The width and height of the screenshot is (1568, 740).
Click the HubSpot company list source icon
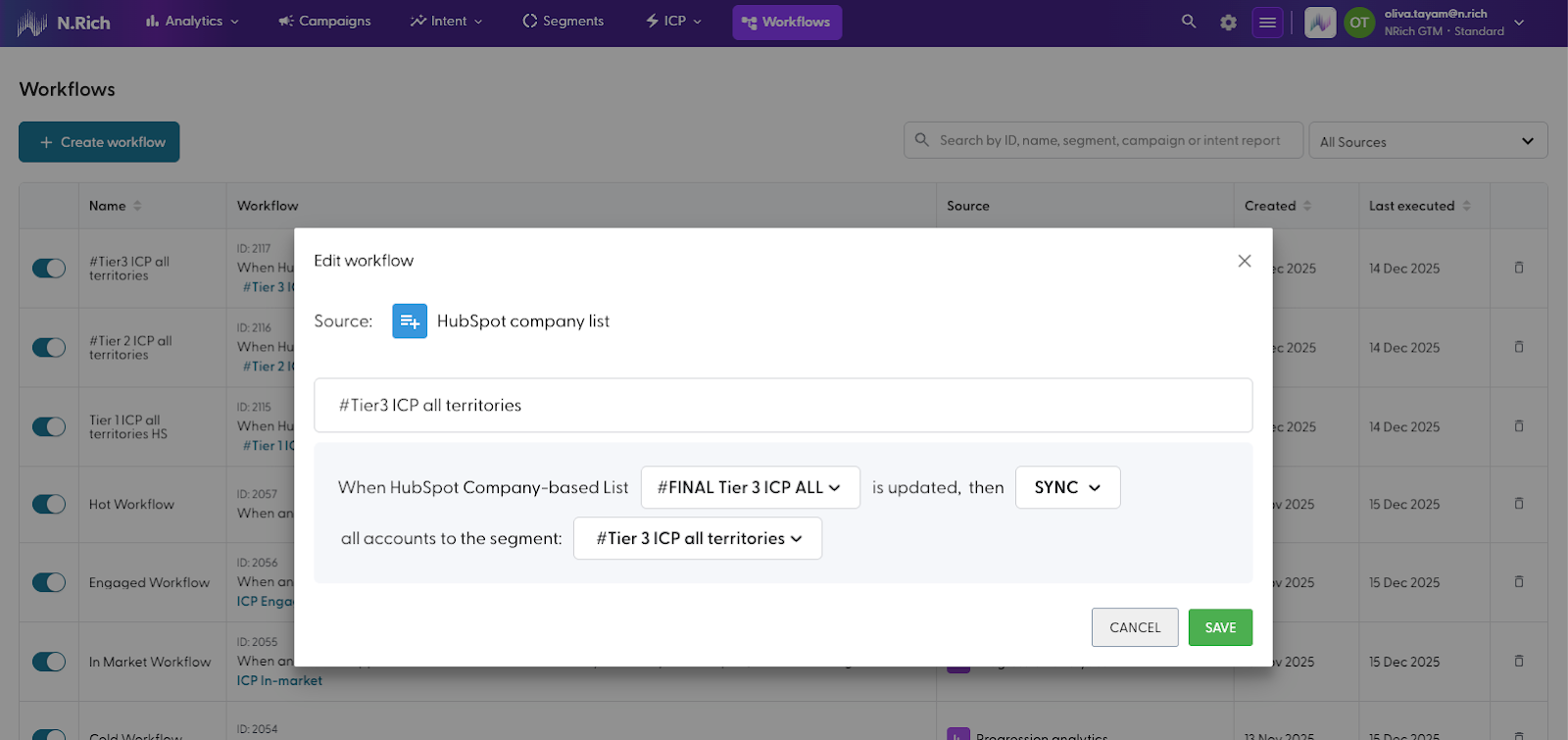click(x=410, y=321)
